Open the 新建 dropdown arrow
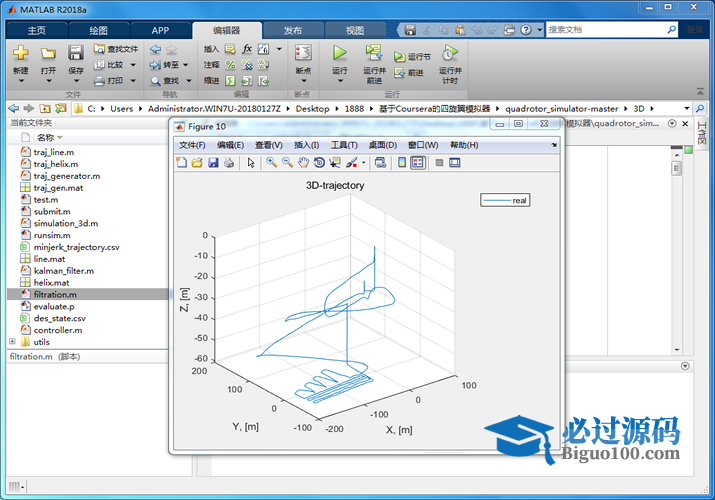This screenshot has height=500, width=715. tap(21, 81)
